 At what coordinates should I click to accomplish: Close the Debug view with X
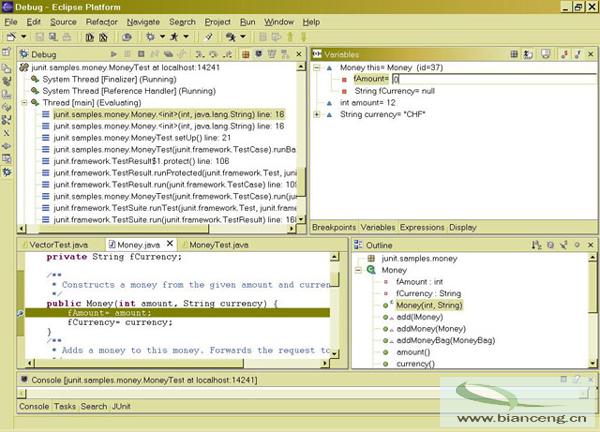(x=299, y=54)
